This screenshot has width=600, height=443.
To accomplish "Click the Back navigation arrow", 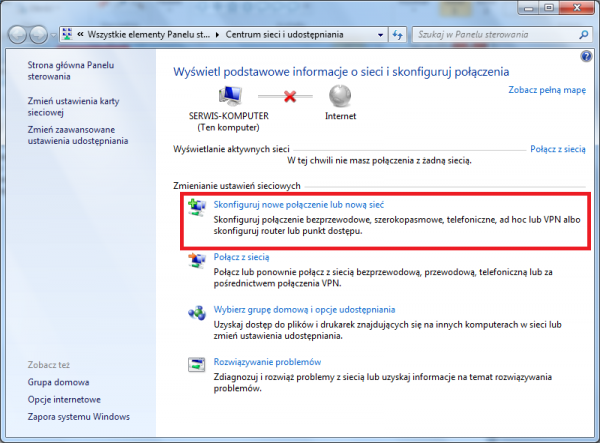I will 17,35.
